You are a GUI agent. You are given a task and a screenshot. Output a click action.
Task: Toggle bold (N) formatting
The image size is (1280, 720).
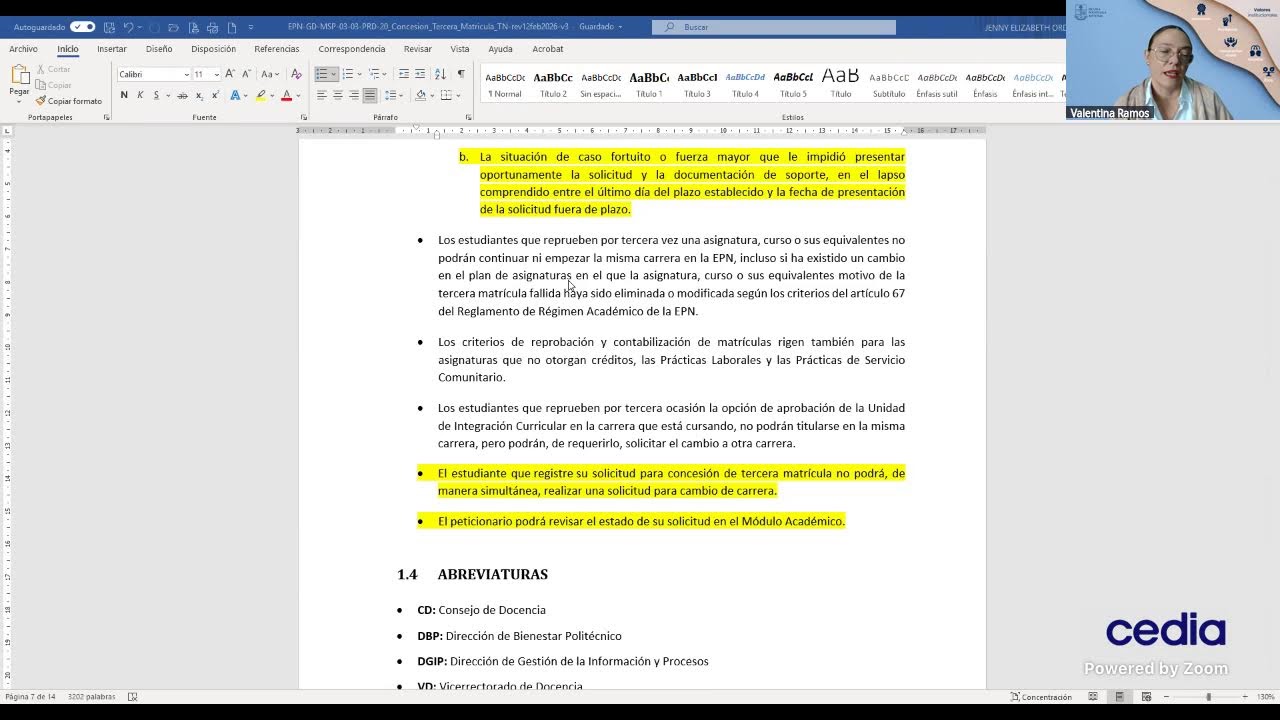click(124, 95)
